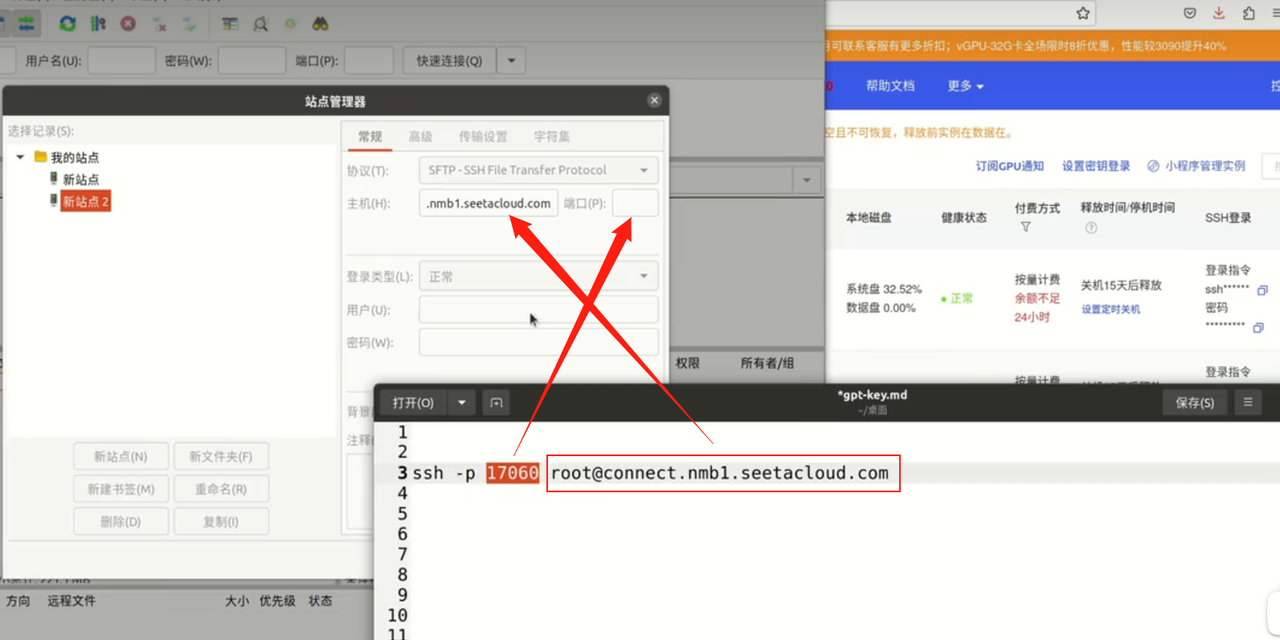Click the 我的站点 folder icon
1280x640 pixels.
pyautogui.click(x=41, y=157)
